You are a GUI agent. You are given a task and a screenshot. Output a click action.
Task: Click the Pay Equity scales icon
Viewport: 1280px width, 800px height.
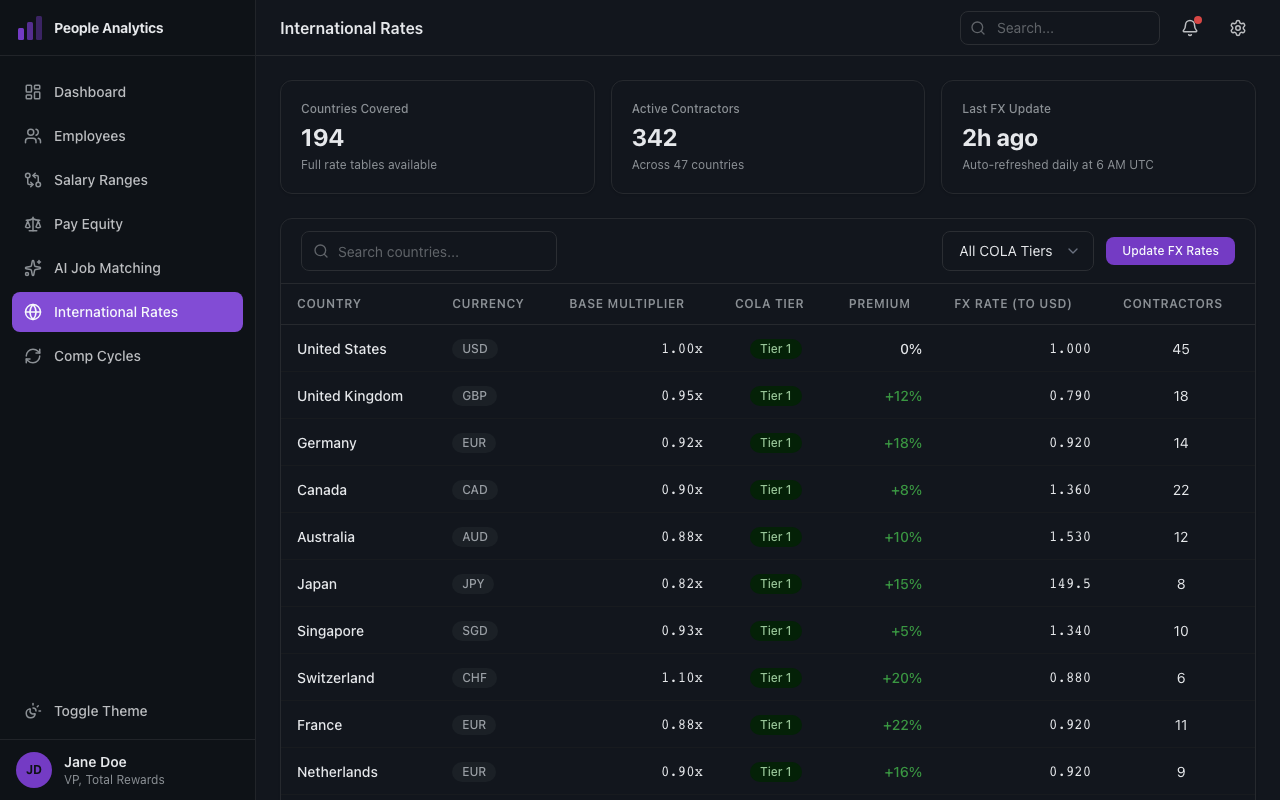(x=33, y=224)
